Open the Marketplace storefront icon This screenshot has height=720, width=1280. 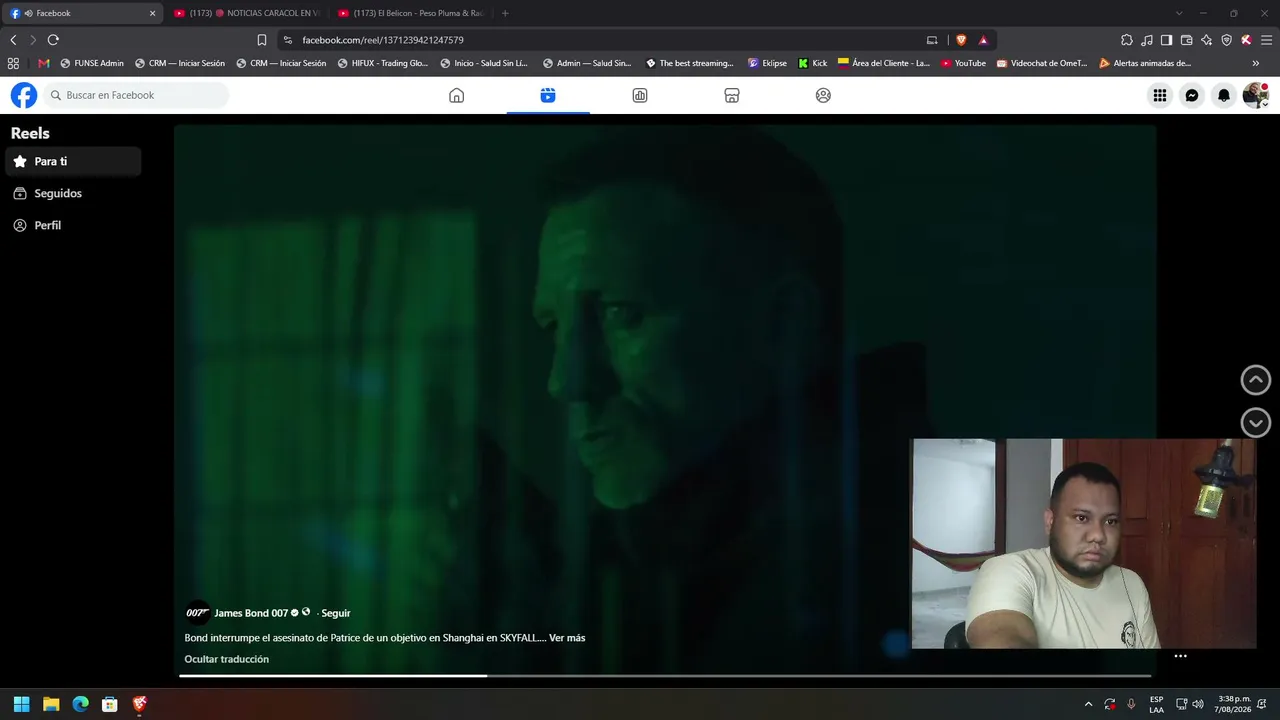tap(732, 95)
